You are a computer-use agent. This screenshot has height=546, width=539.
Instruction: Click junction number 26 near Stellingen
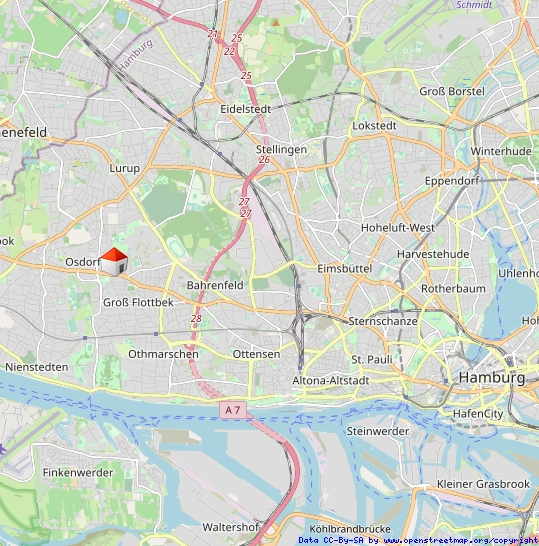pos(264,160)
